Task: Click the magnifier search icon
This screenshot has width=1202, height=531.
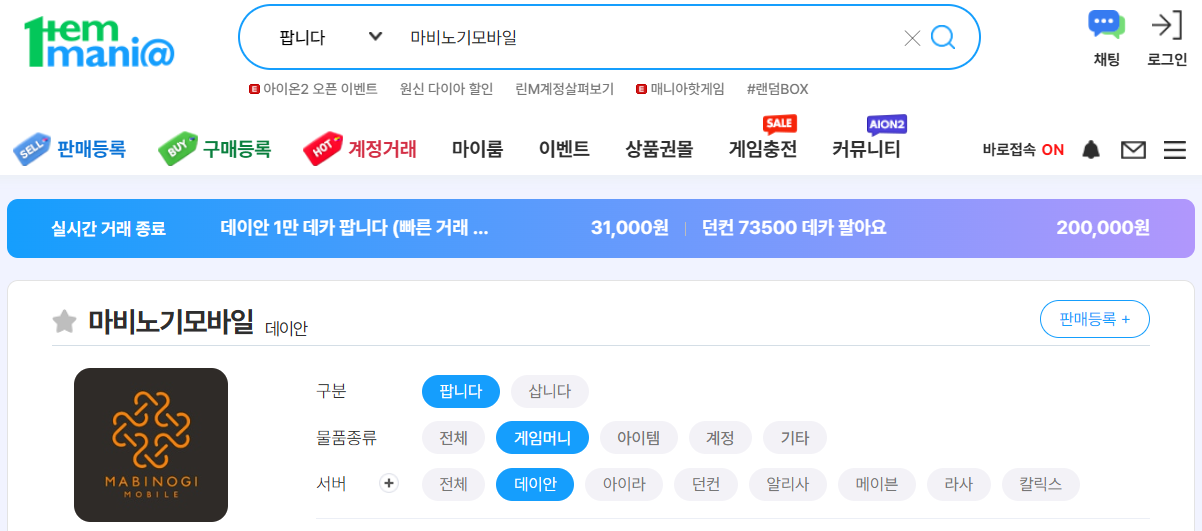Action: (x=943, y=38)
